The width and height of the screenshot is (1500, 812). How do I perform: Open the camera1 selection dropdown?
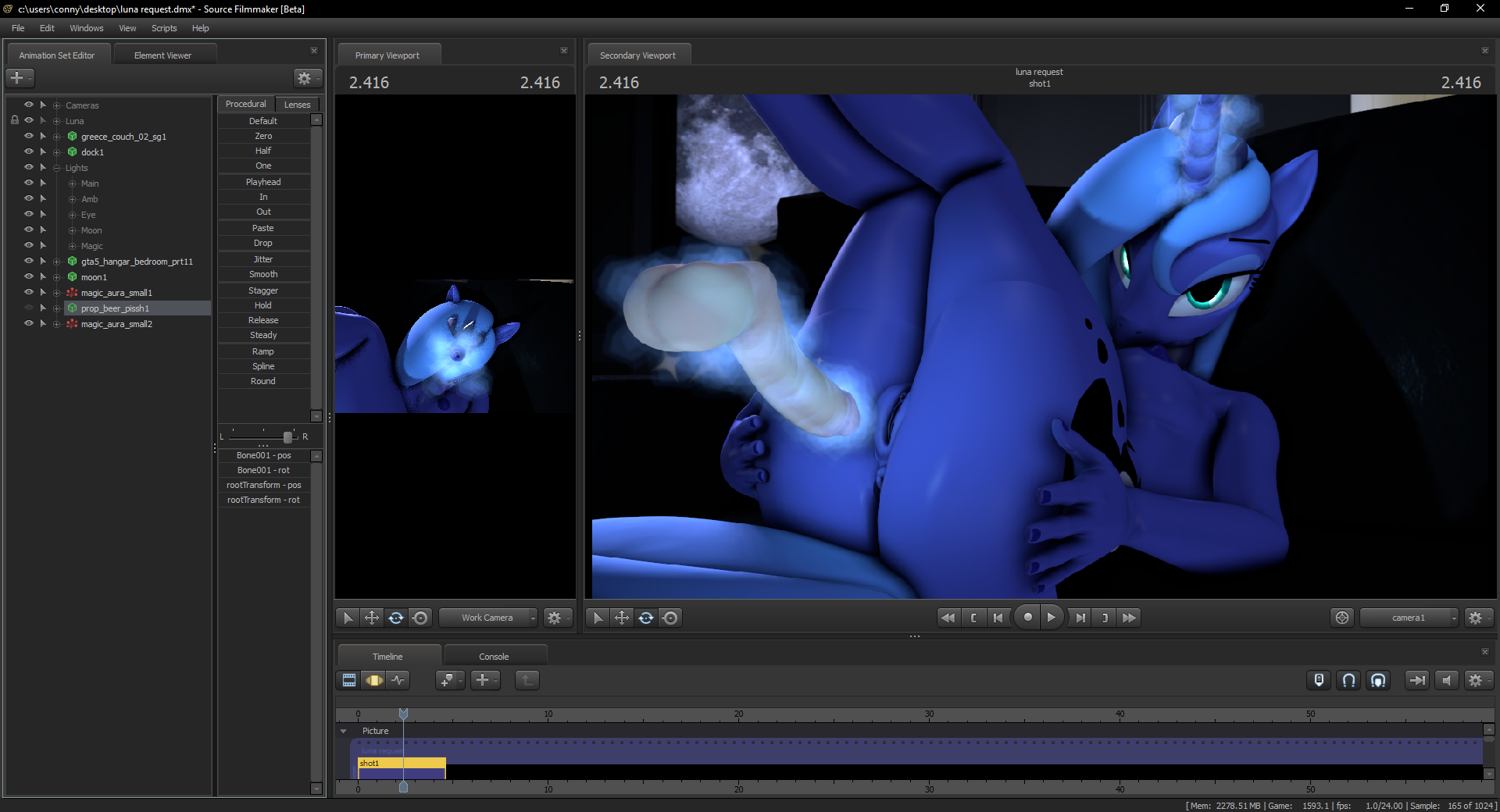[x=1409, y=618]
